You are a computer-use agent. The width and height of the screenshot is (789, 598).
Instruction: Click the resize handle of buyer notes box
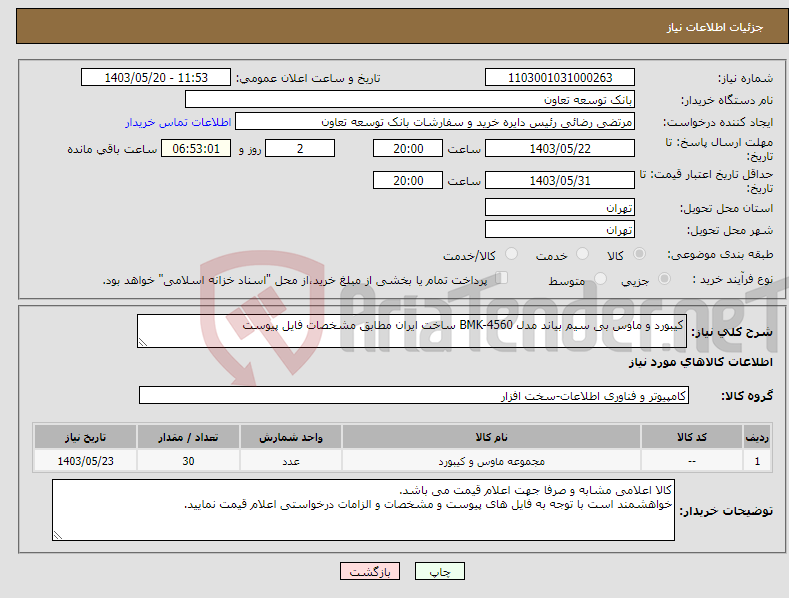(58, 535)
